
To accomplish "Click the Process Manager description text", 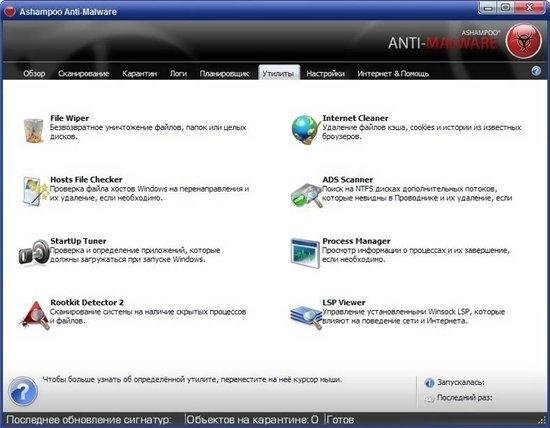I will [416, 255].
